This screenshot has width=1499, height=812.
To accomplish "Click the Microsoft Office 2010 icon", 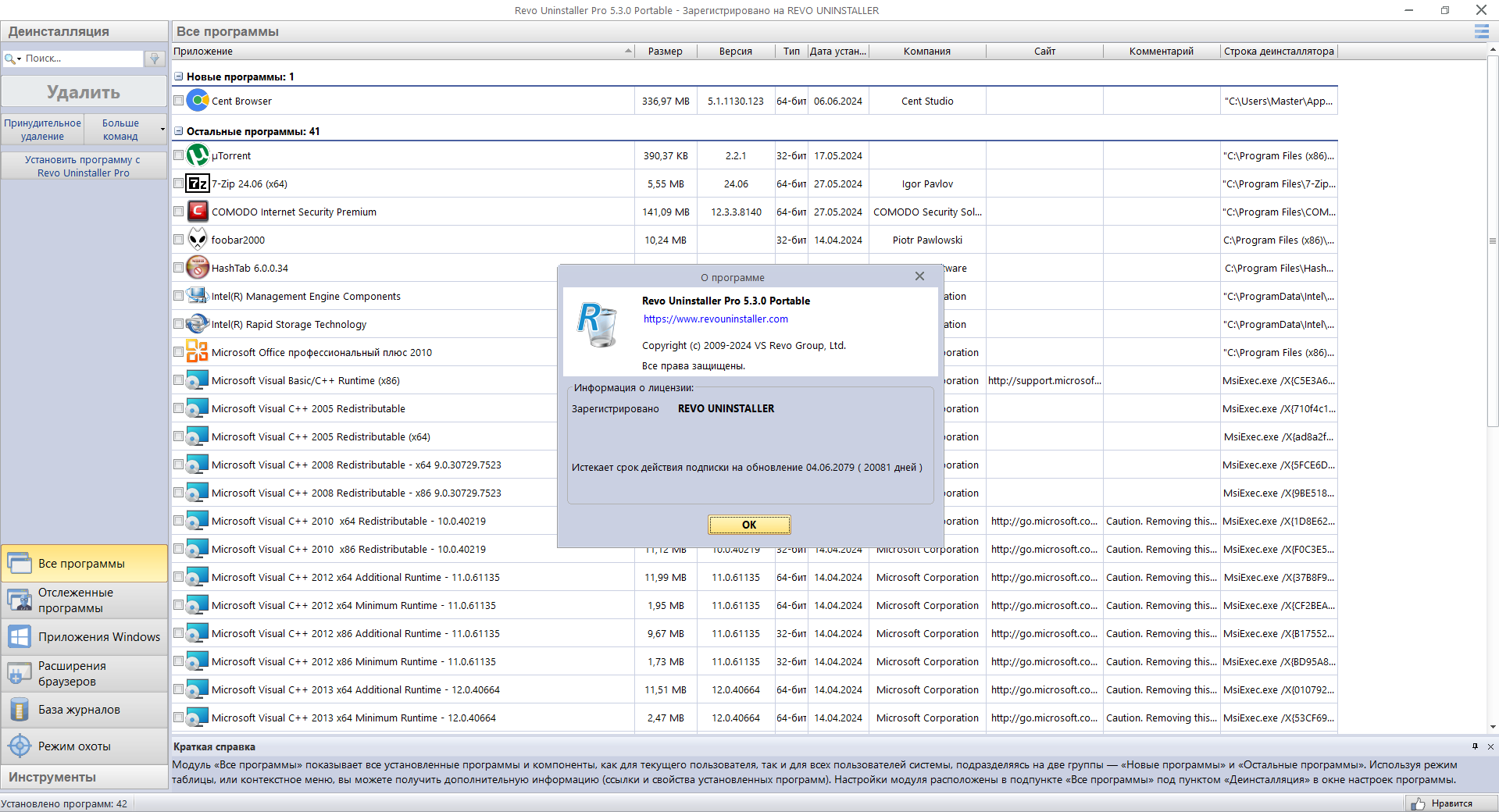I will coord(198,352).
